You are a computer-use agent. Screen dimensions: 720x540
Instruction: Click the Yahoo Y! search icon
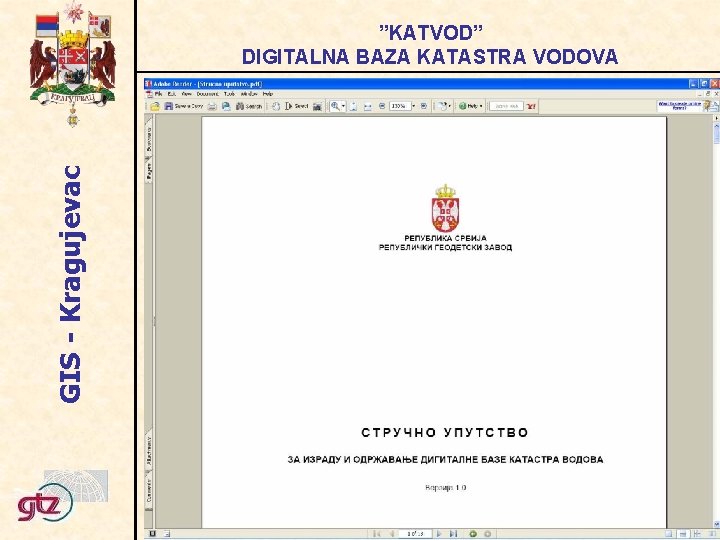531,106
